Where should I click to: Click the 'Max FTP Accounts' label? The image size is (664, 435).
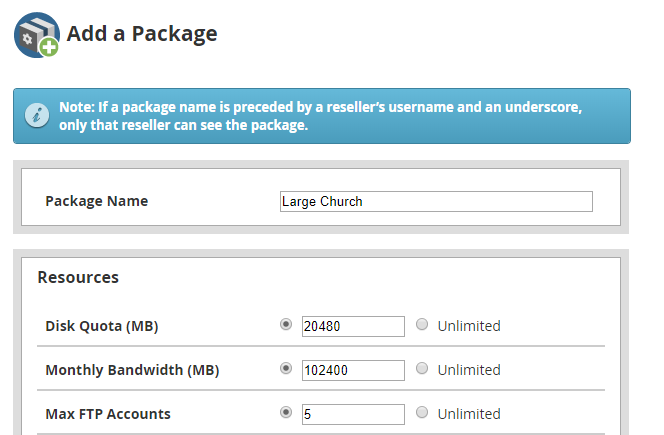[107, 414]
